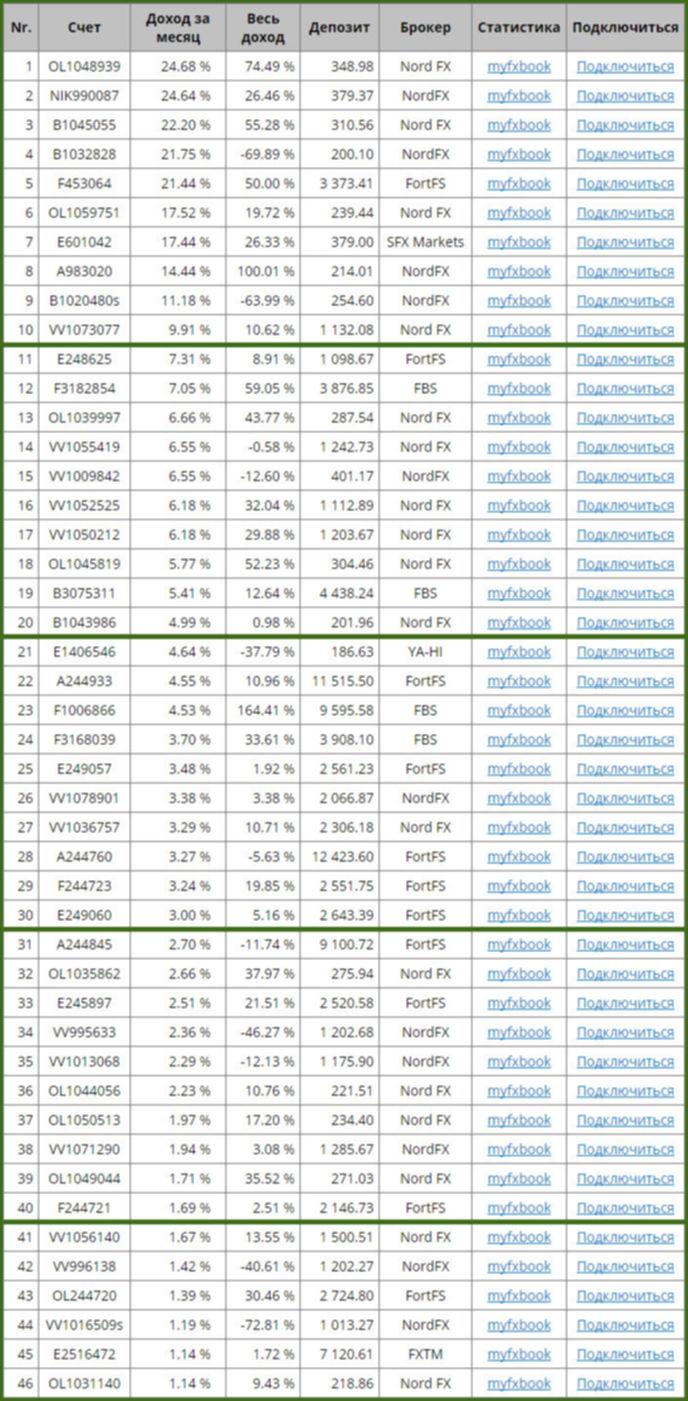
Task: Click Подключиться for account B3075311
Action: pos(625,593)
